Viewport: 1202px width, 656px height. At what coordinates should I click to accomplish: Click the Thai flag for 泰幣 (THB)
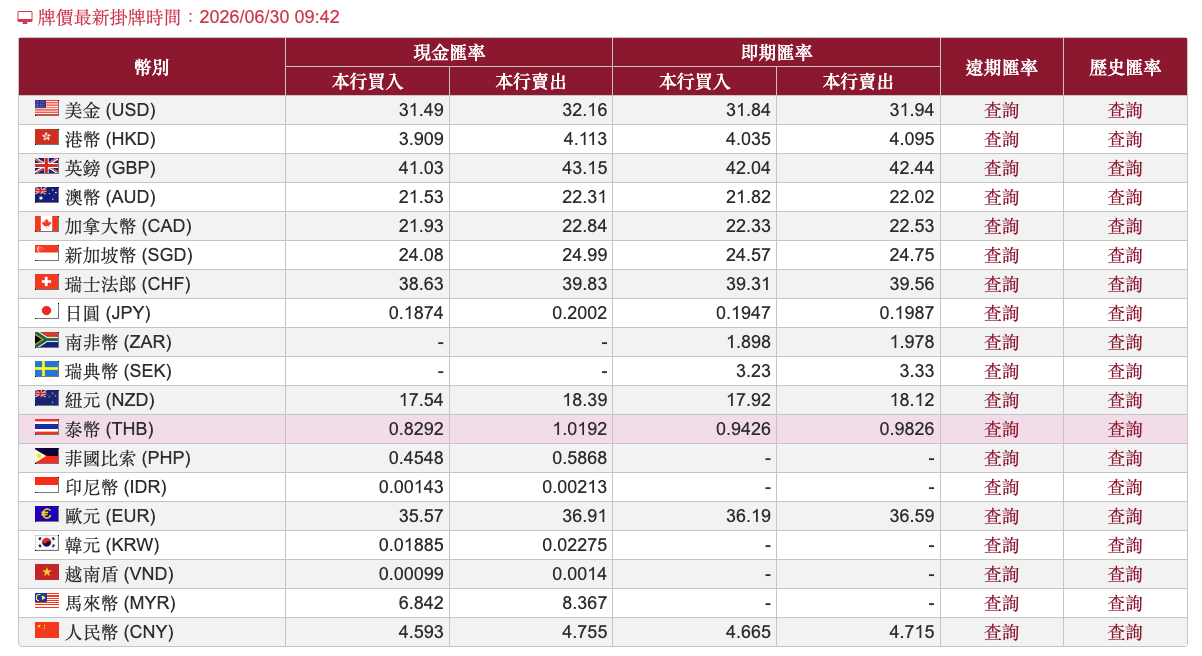tap(47, 427)
